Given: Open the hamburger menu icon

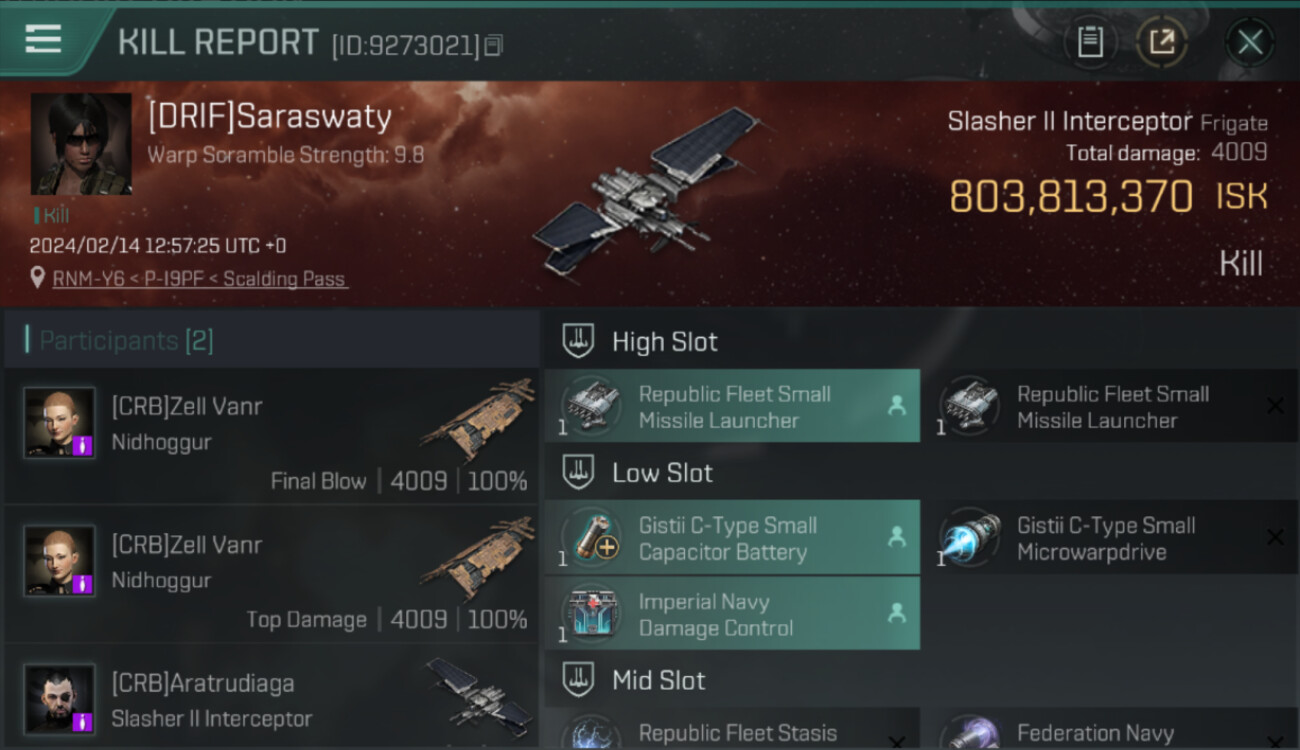Looking at the screenshot, I should (43, 40).
